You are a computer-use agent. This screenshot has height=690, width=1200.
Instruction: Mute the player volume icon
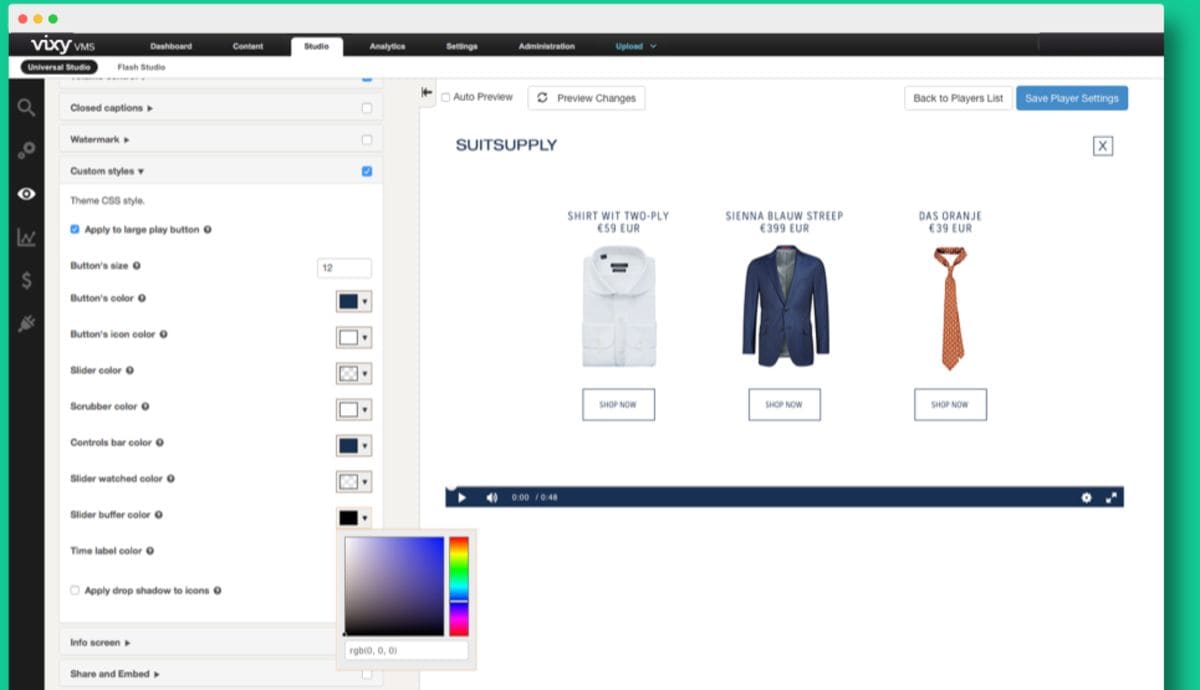point(491,497)
